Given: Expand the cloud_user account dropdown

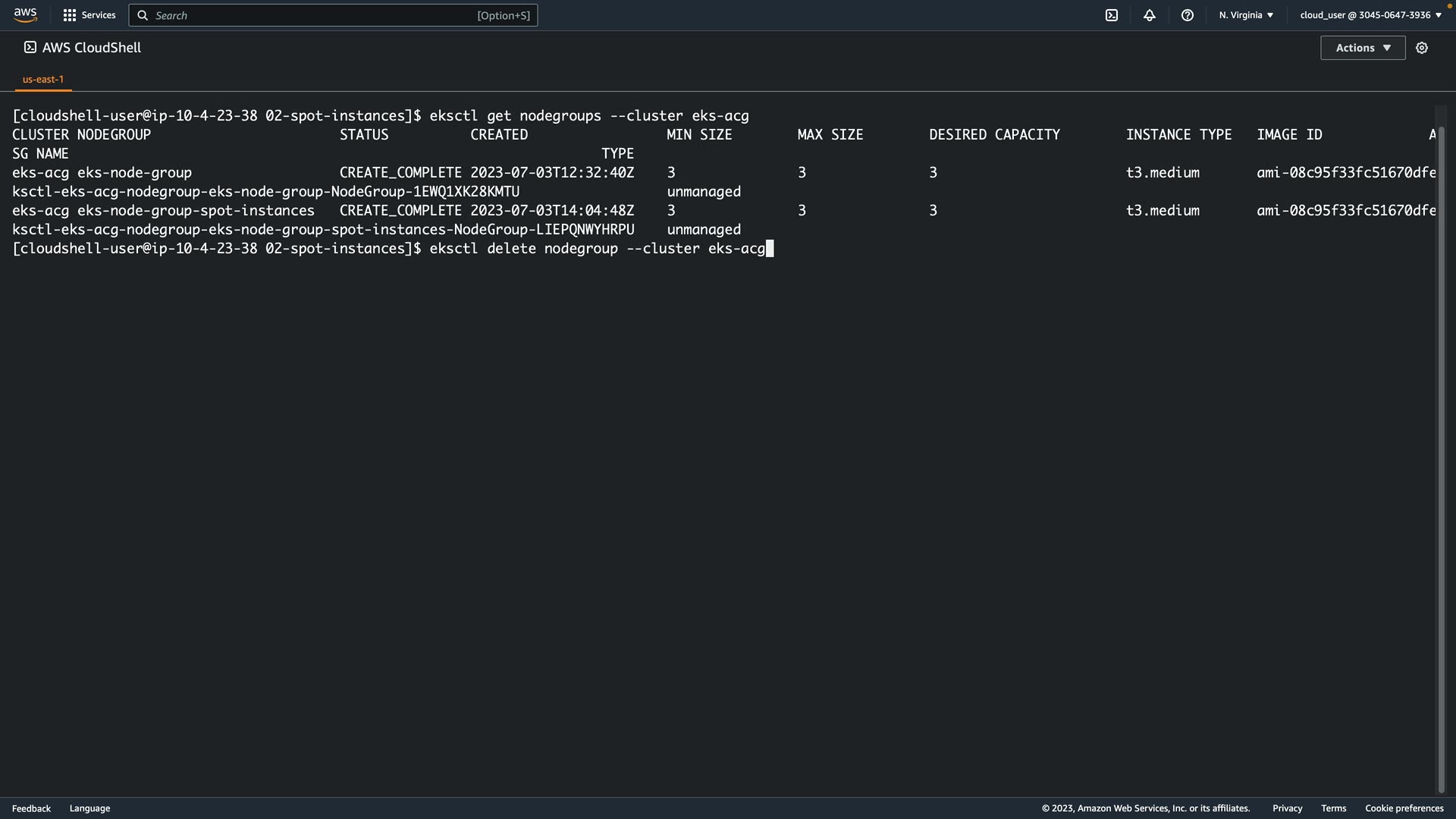Looking at the screenshot, I should point(1370,15).
